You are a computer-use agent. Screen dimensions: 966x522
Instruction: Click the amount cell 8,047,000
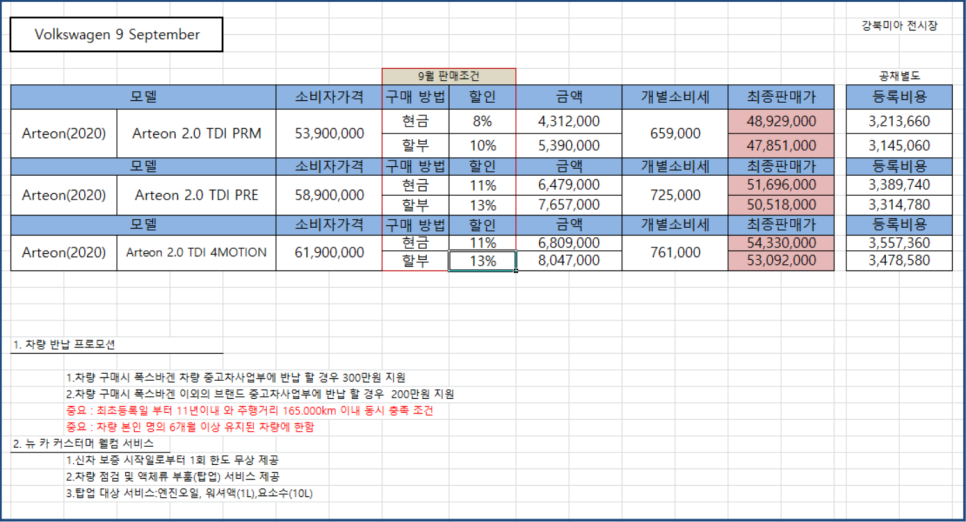pos(569,261)
